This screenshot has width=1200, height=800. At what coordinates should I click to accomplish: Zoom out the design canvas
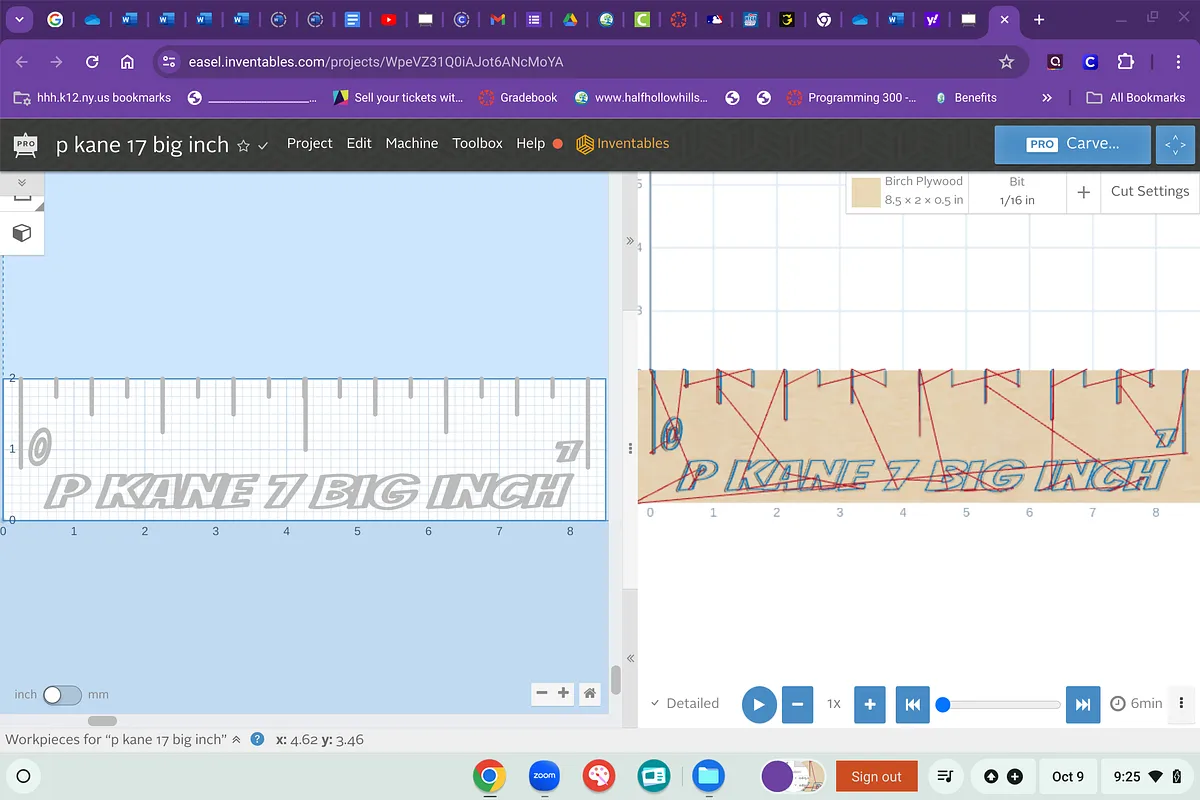[542, 693]
